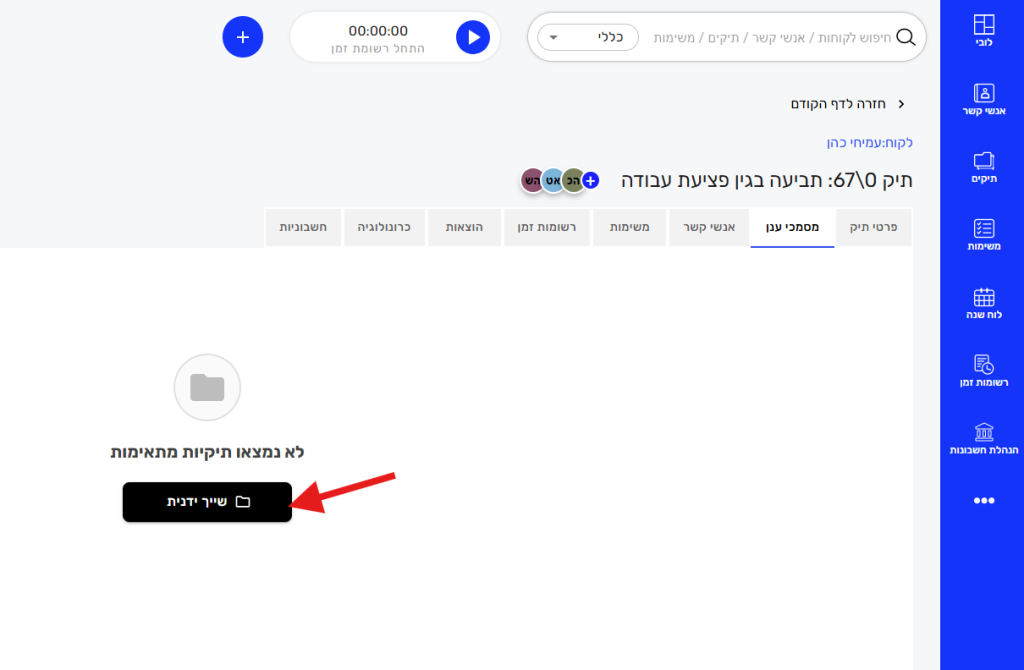
Task: Start the time record play button
Action: tap(473, 37)
